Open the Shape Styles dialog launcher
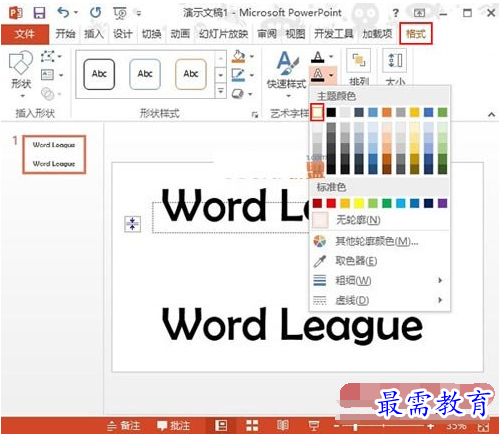This screenshot has height=435, width=499. [x=255, y=115]
